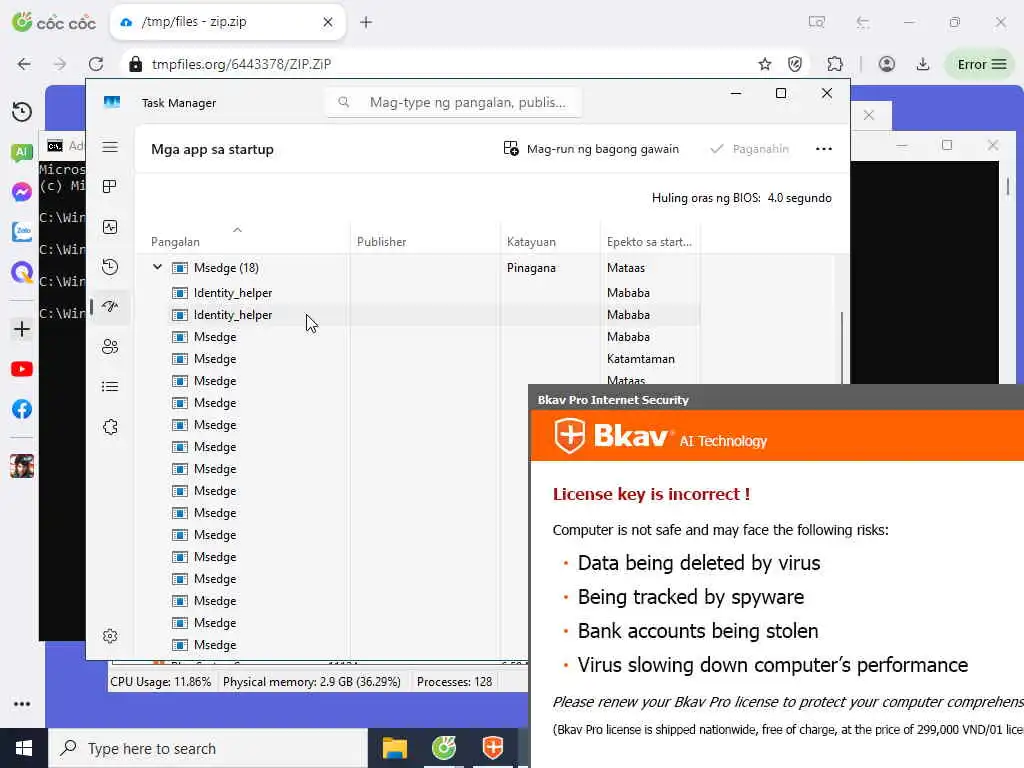Open Coc Coc browser from taskbar

443,748
